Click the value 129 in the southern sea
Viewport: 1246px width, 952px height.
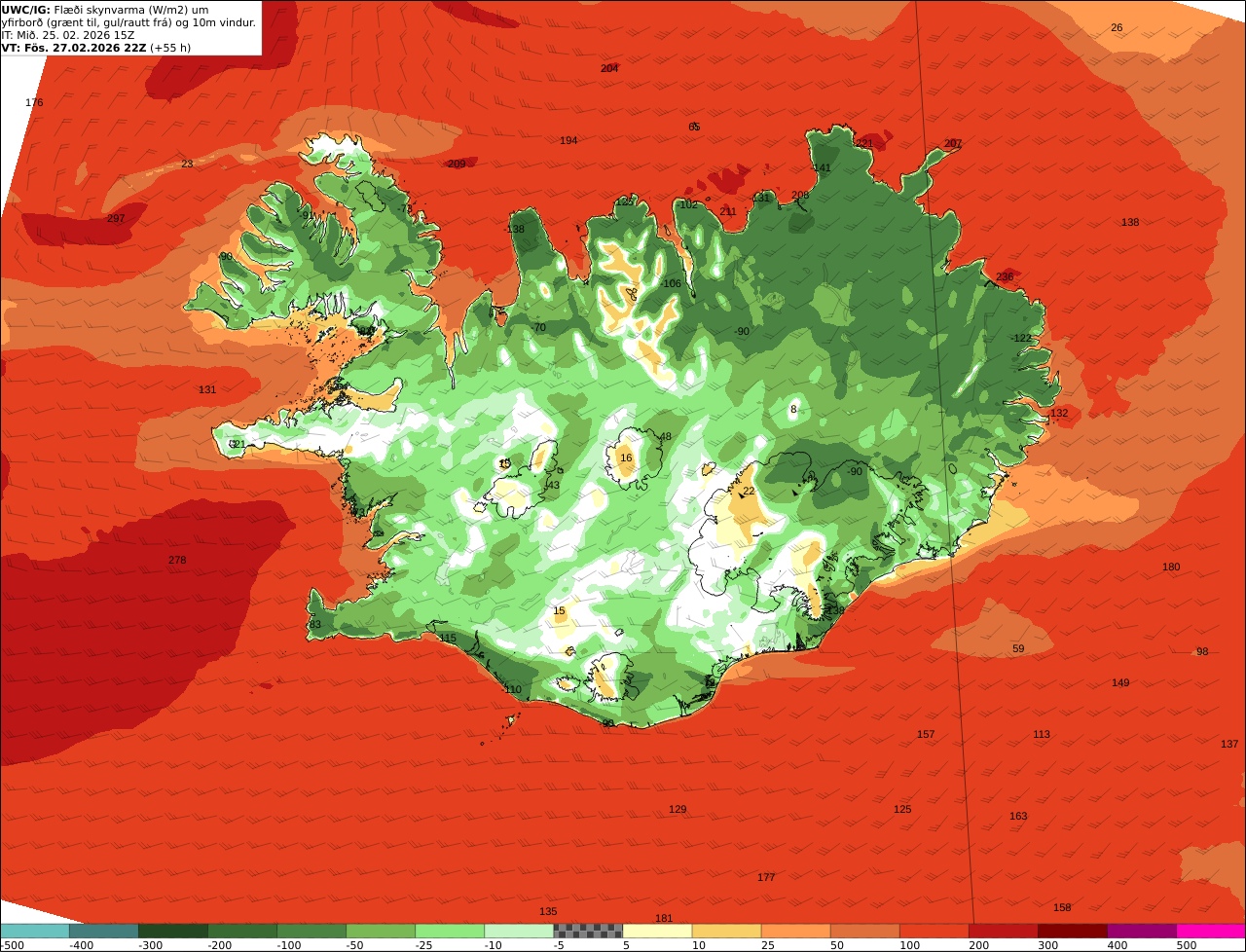[x=678, y=809]
